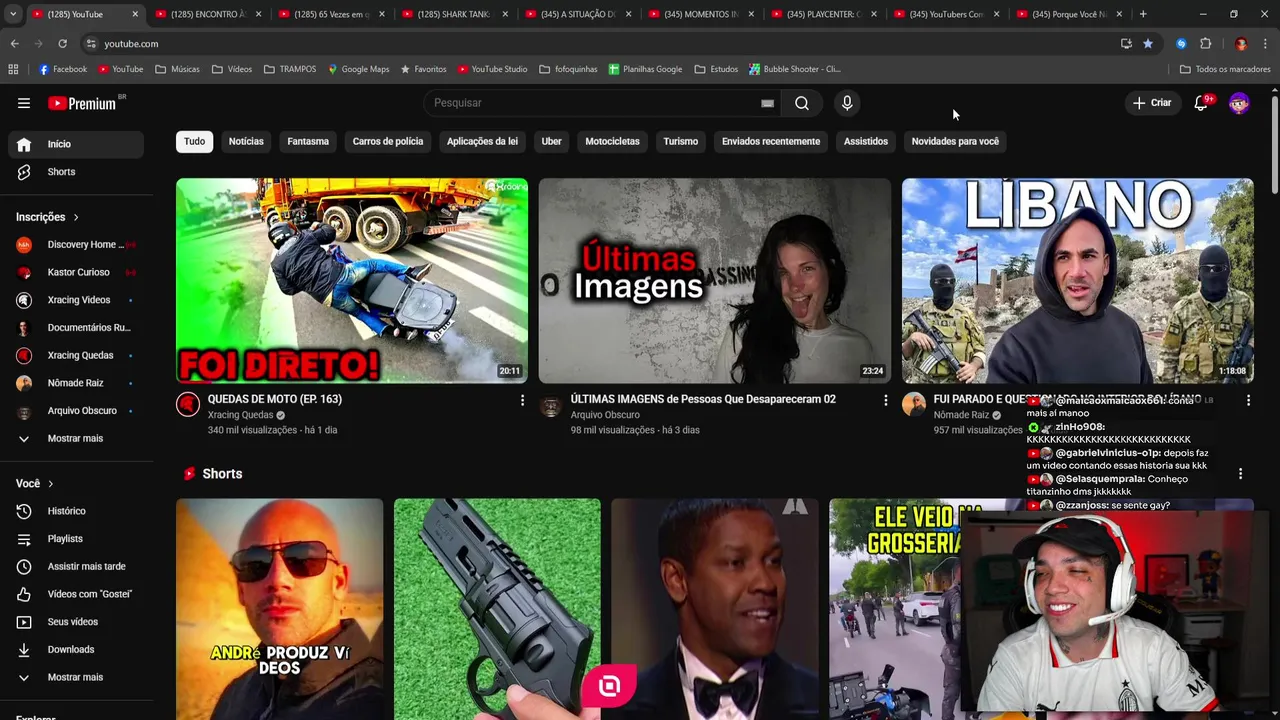Bookmark page with the star icon
1280x720 pixels.
pos(1148,44)
